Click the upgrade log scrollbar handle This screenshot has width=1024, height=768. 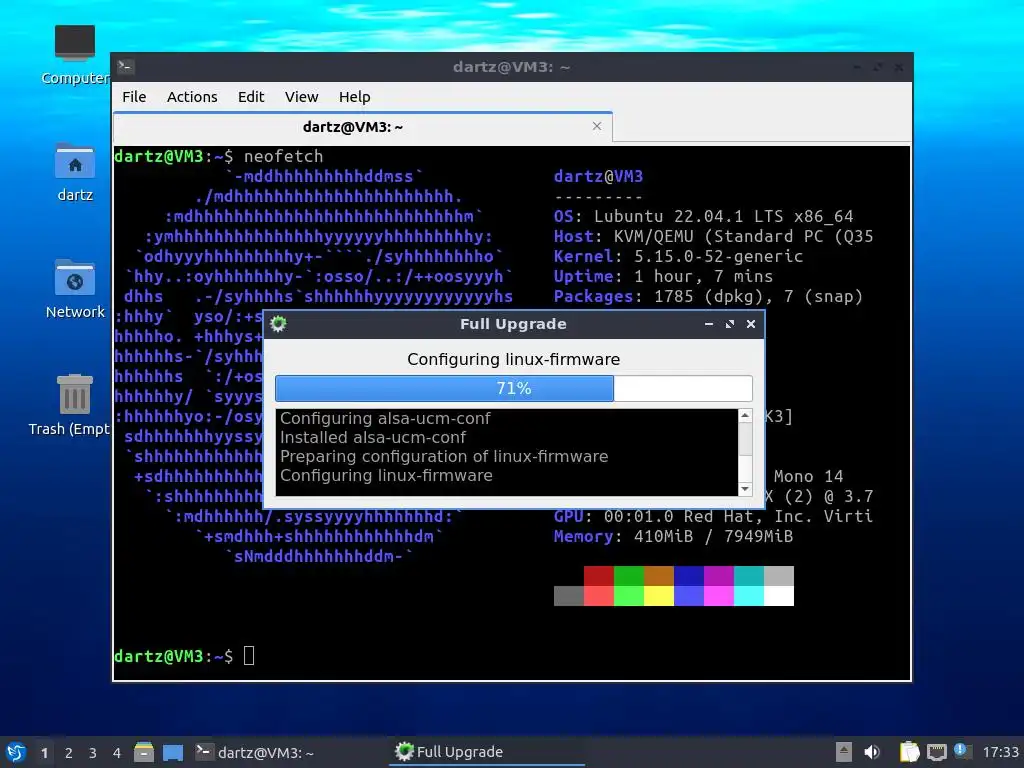tap(744, 439)
